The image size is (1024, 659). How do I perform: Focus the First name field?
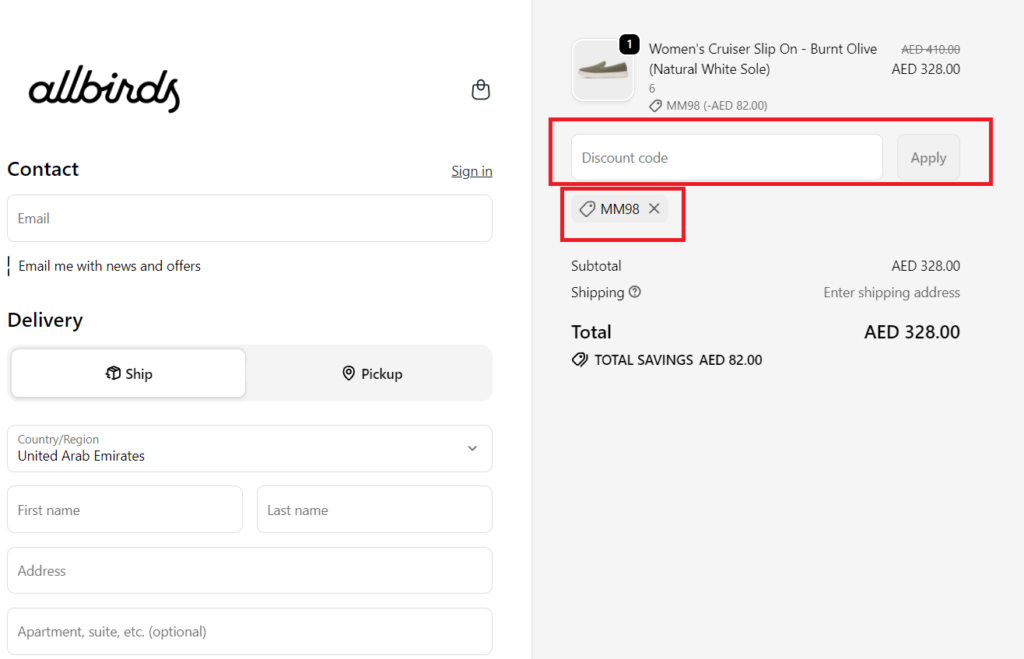pyautogui.click(x=125, y=509)
